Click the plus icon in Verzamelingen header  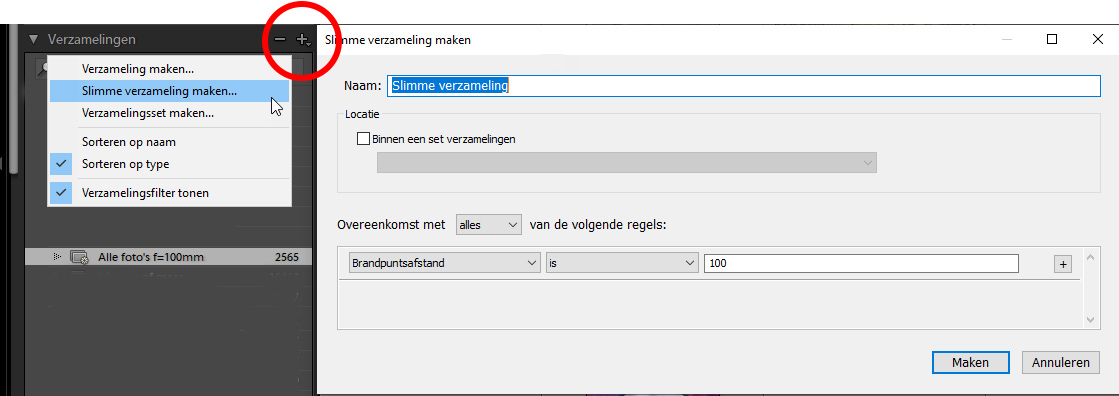(303, 40)
